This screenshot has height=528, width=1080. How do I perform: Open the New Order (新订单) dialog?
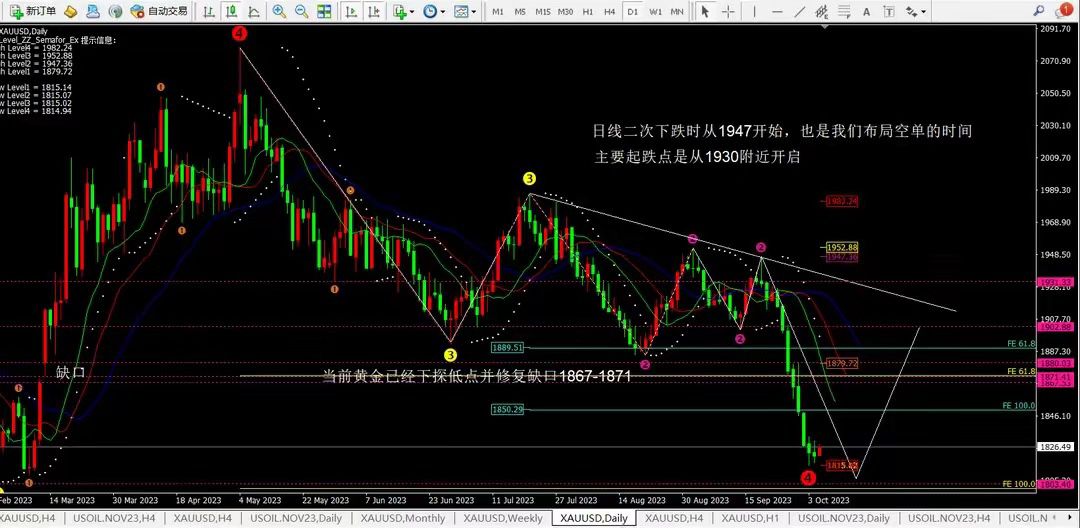click(32, 12)
